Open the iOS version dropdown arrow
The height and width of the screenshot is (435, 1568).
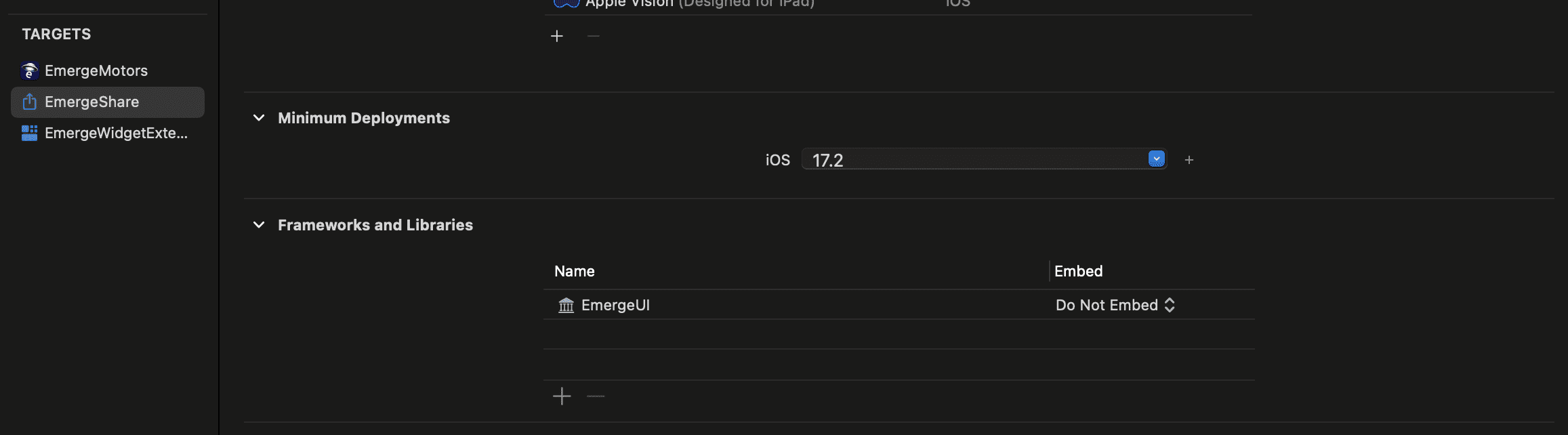(1156, 159)
